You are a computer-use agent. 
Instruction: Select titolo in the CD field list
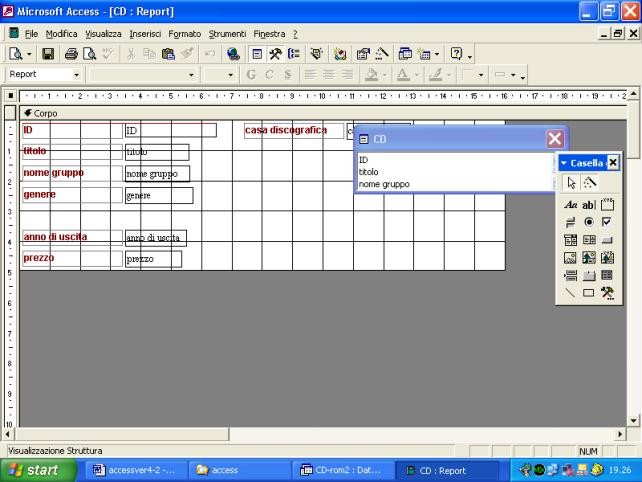(x=369, y=172)
